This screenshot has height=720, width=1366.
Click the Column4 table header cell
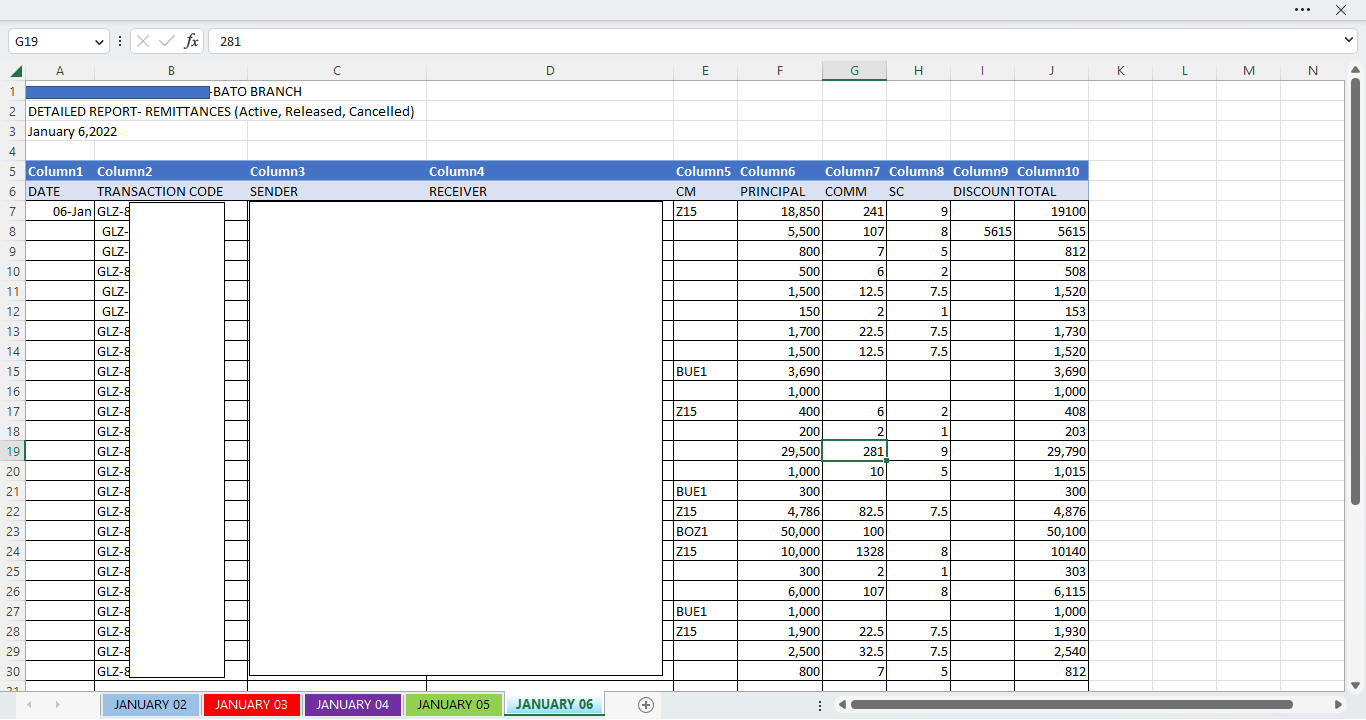[550, 171]
